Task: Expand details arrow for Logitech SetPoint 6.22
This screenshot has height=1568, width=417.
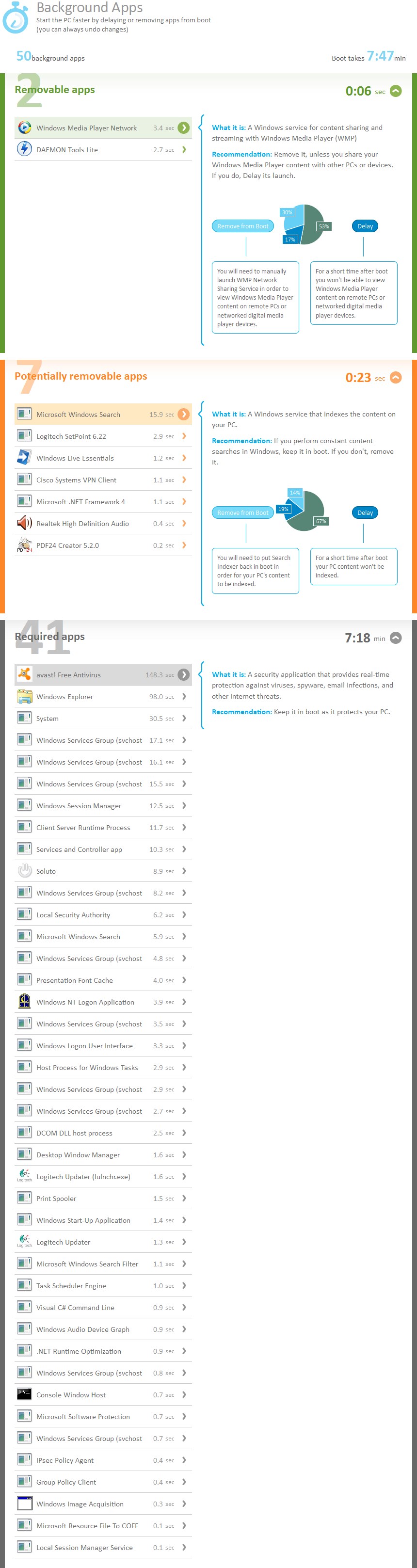Action: click(x=184, y=436)
